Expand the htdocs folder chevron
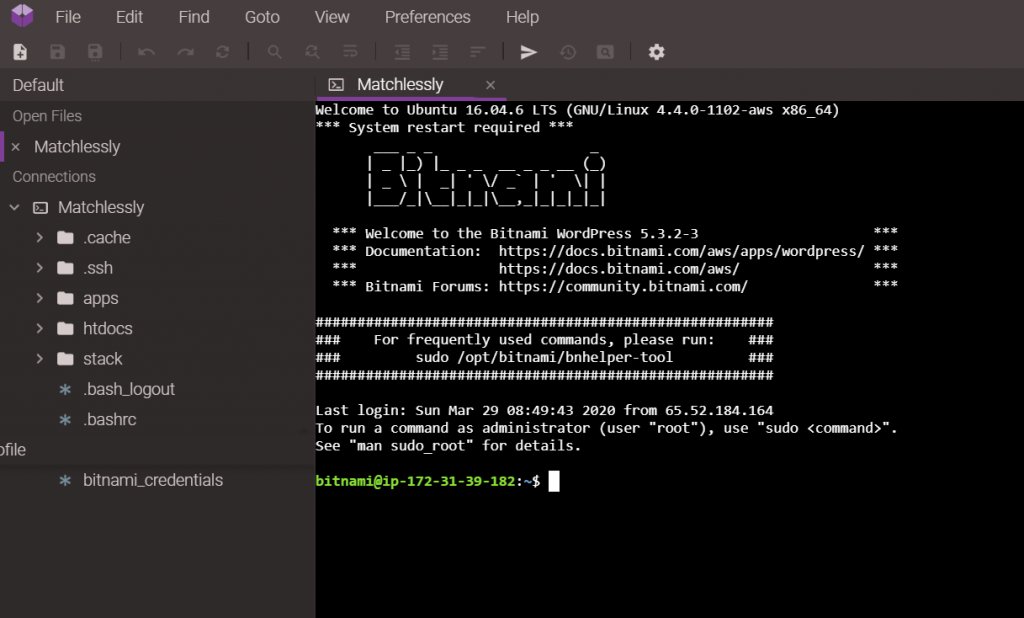Screen dimensions: 1024x618 pyautogui.click(x=40, y=329)
